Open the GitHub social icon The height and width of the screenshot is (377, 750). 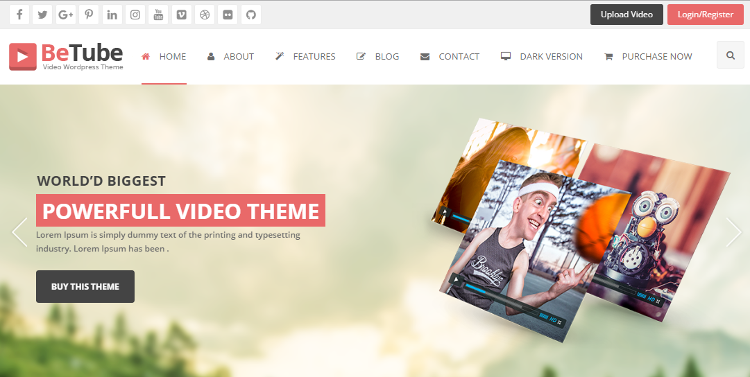pyautogui.click(x=251, y=15)
